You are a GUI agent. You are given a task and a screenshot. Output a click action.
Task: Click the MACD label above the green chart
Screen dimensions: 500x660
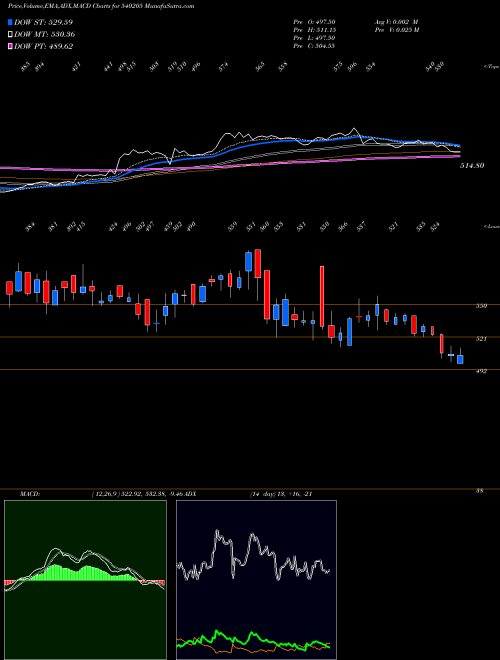(30, 494)
